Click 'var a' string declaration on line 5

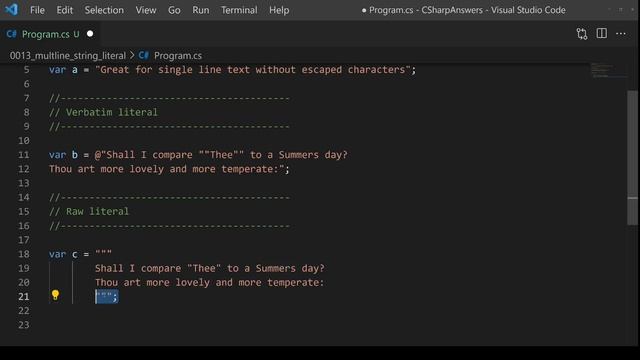click(232, 70)
